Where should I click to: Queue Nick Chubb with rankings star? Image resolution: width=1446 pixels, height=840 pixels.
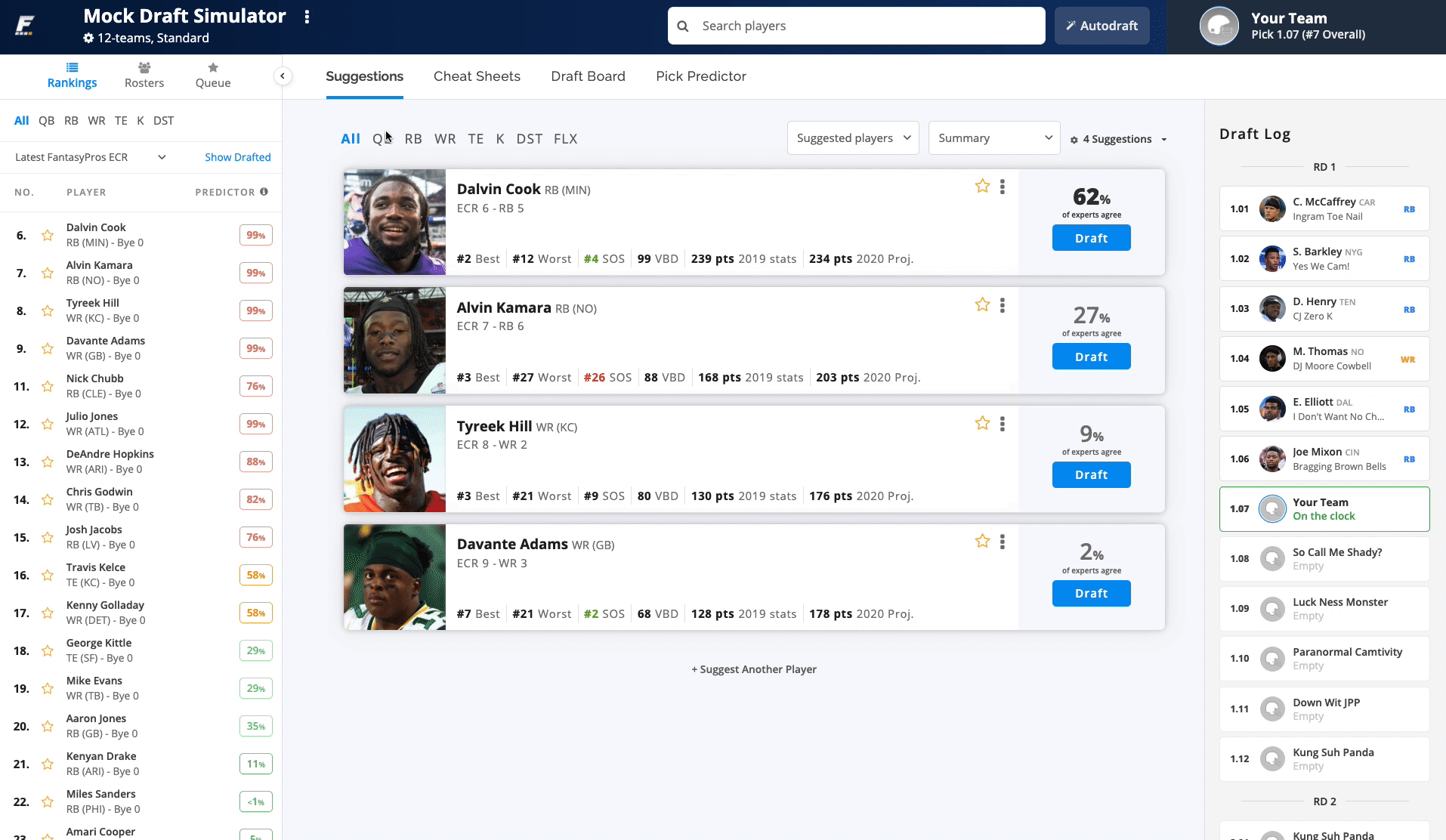47,386
